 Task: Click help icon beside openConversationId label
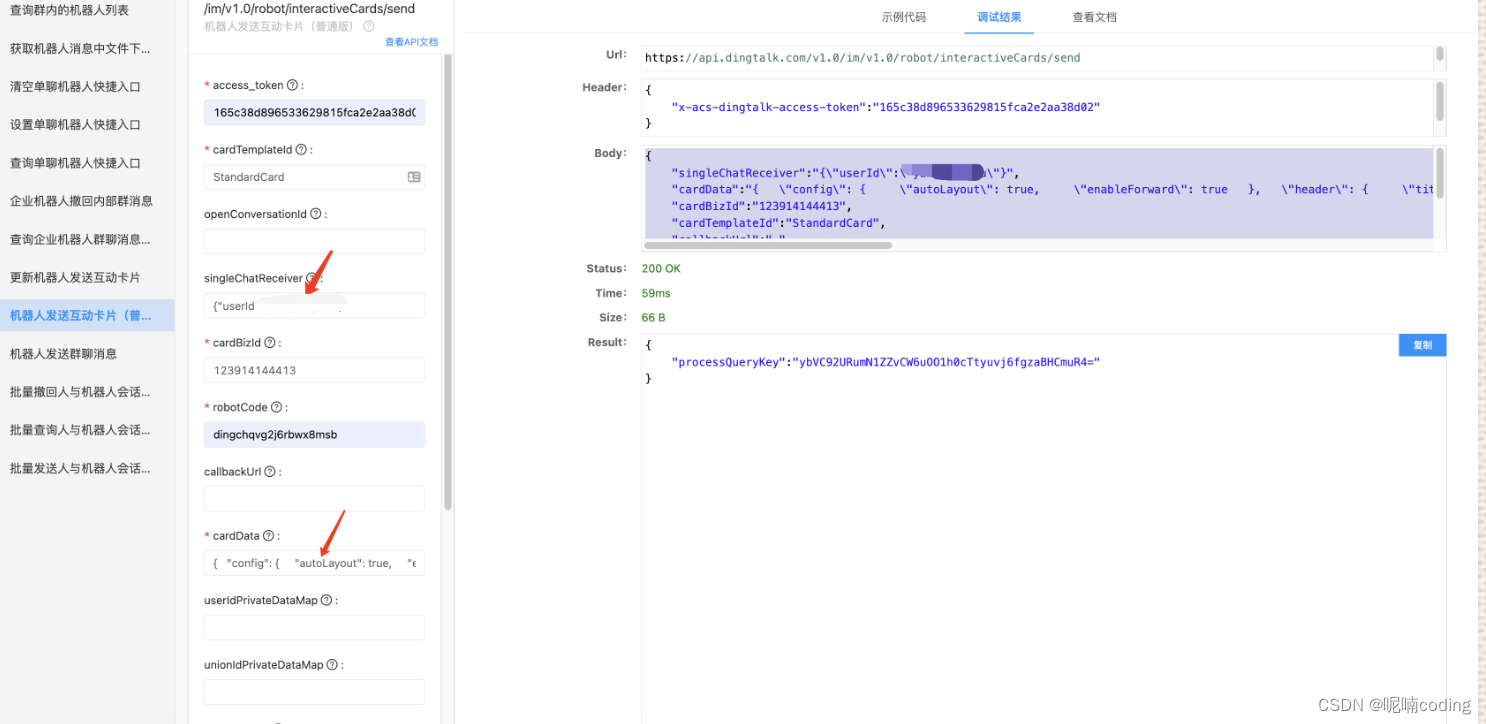click(316, 214)
